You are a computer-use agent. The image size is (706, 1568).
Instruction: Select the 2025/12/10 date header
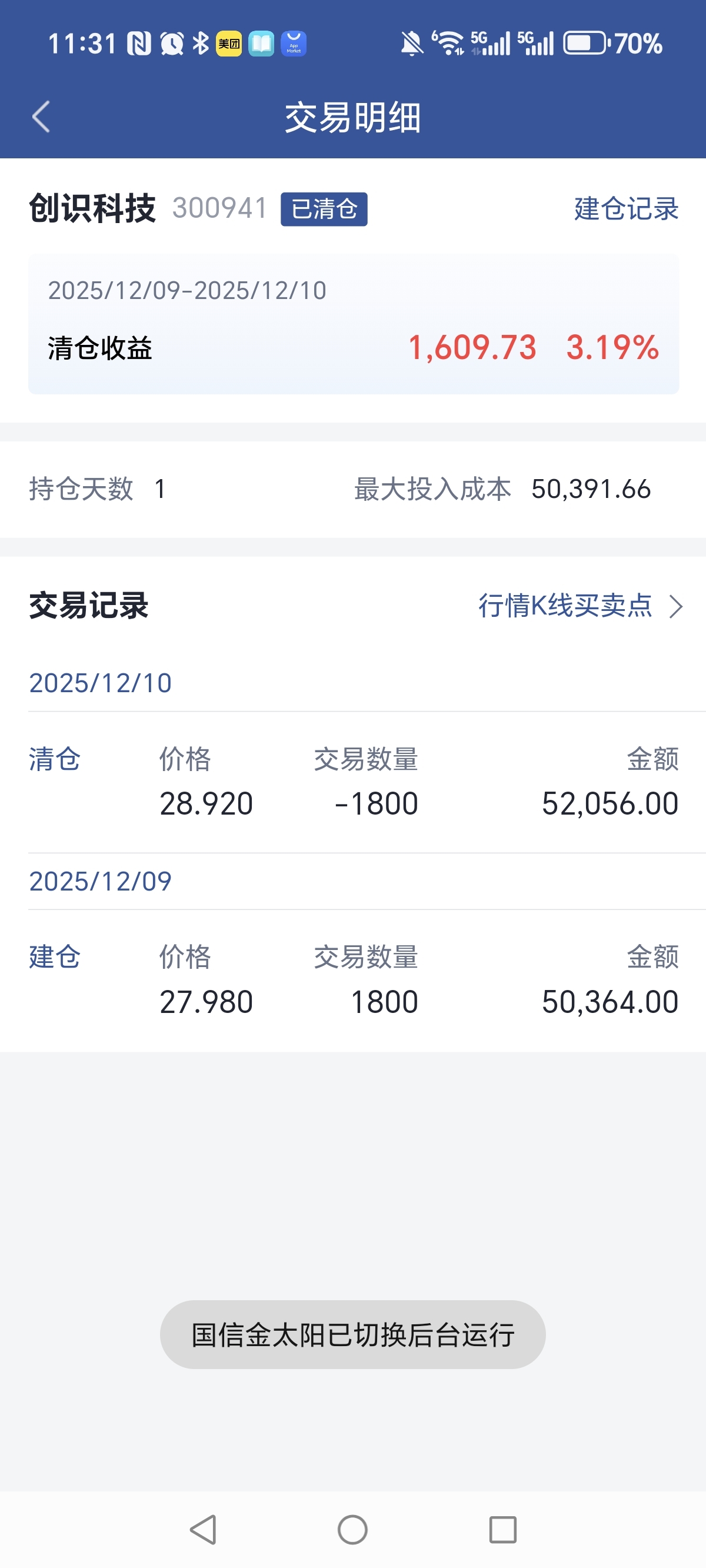point(101,683)
